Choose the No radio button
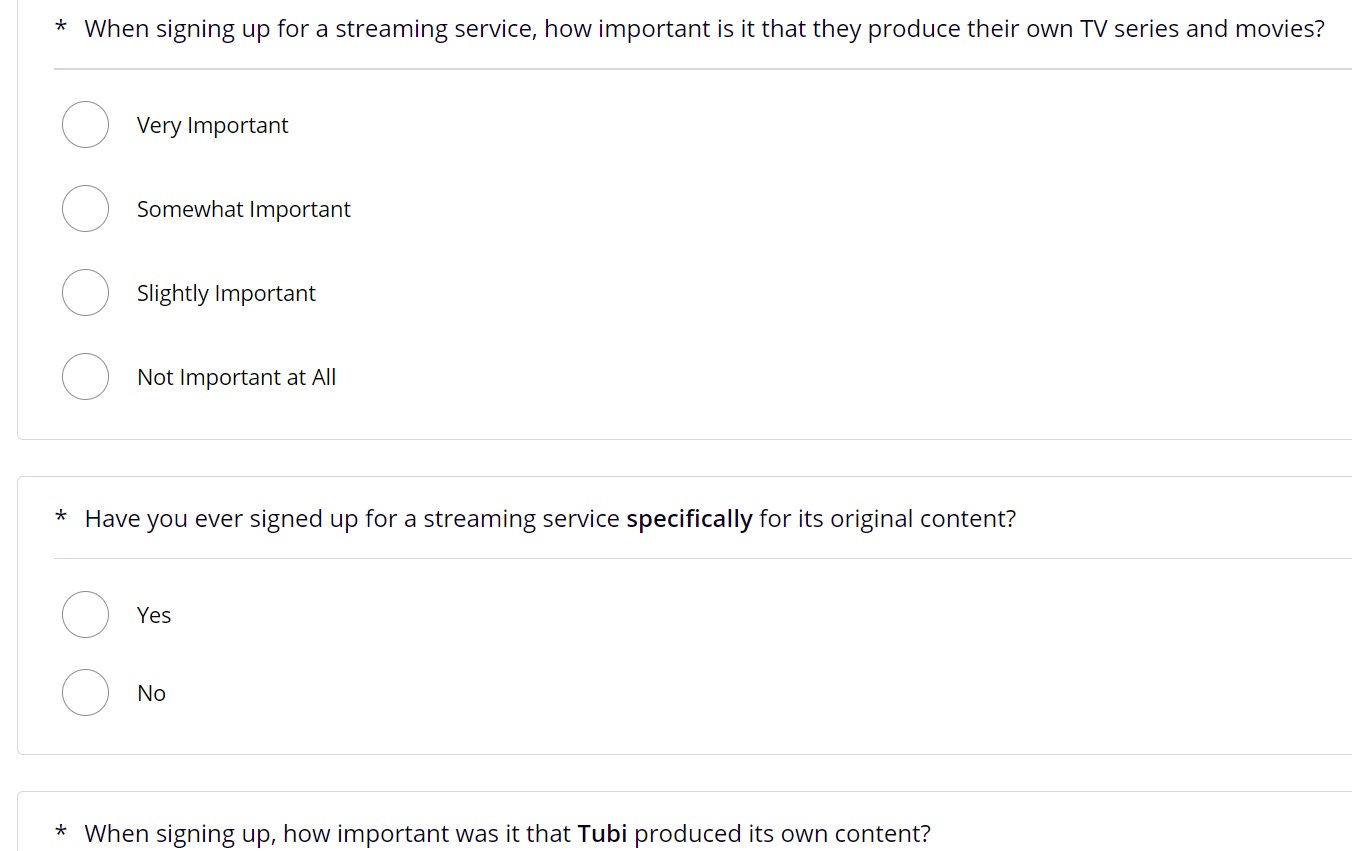 pos(85,693)
